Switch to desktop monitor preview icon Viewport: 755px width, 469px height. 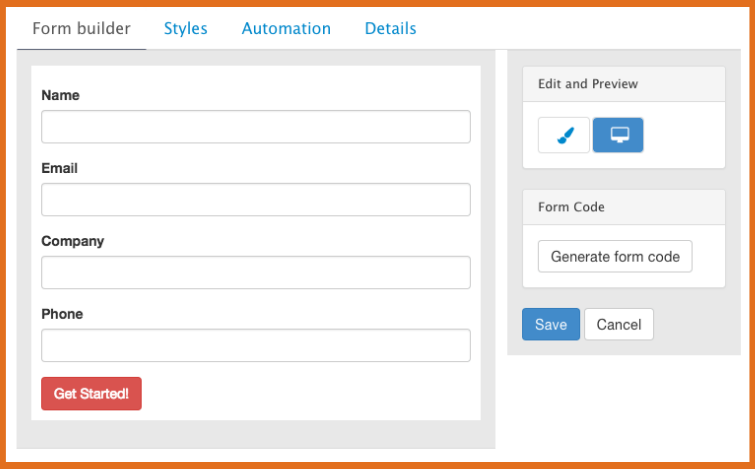click(618, 135)
